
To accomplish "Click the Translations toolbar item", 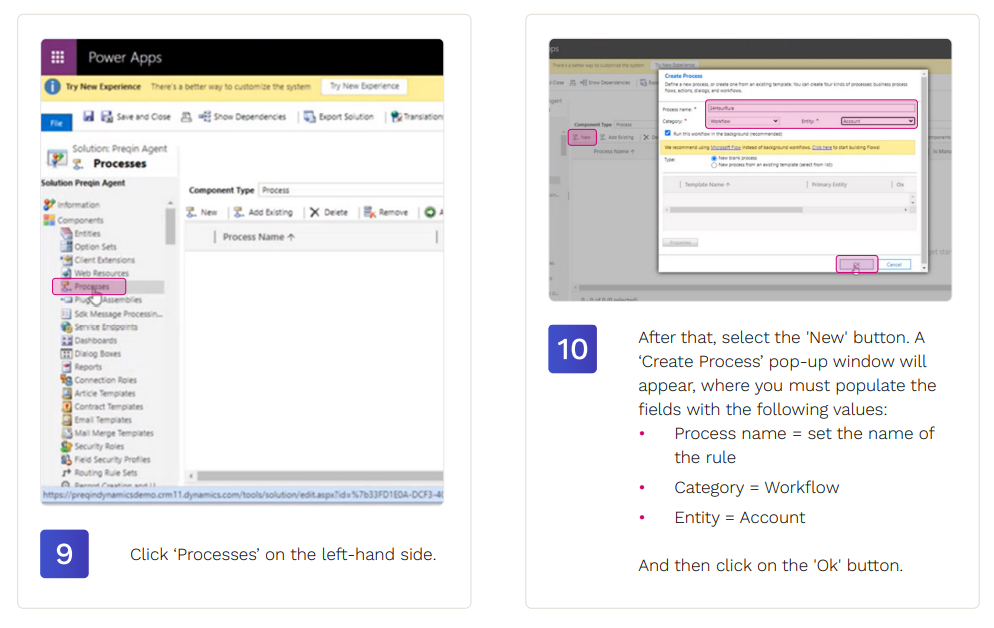I will coord(416,117).
